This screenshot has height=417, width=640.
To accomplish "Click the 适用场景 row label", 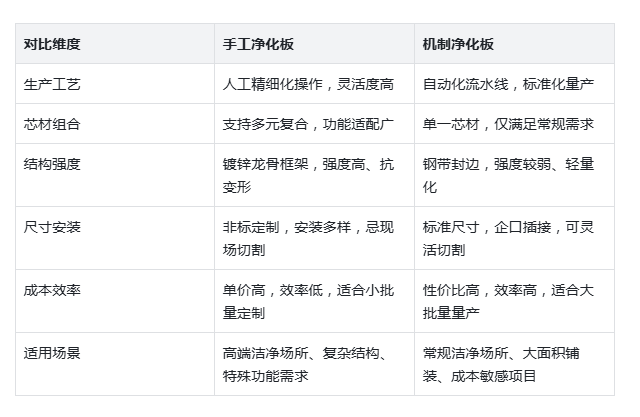I will [52, 353].
